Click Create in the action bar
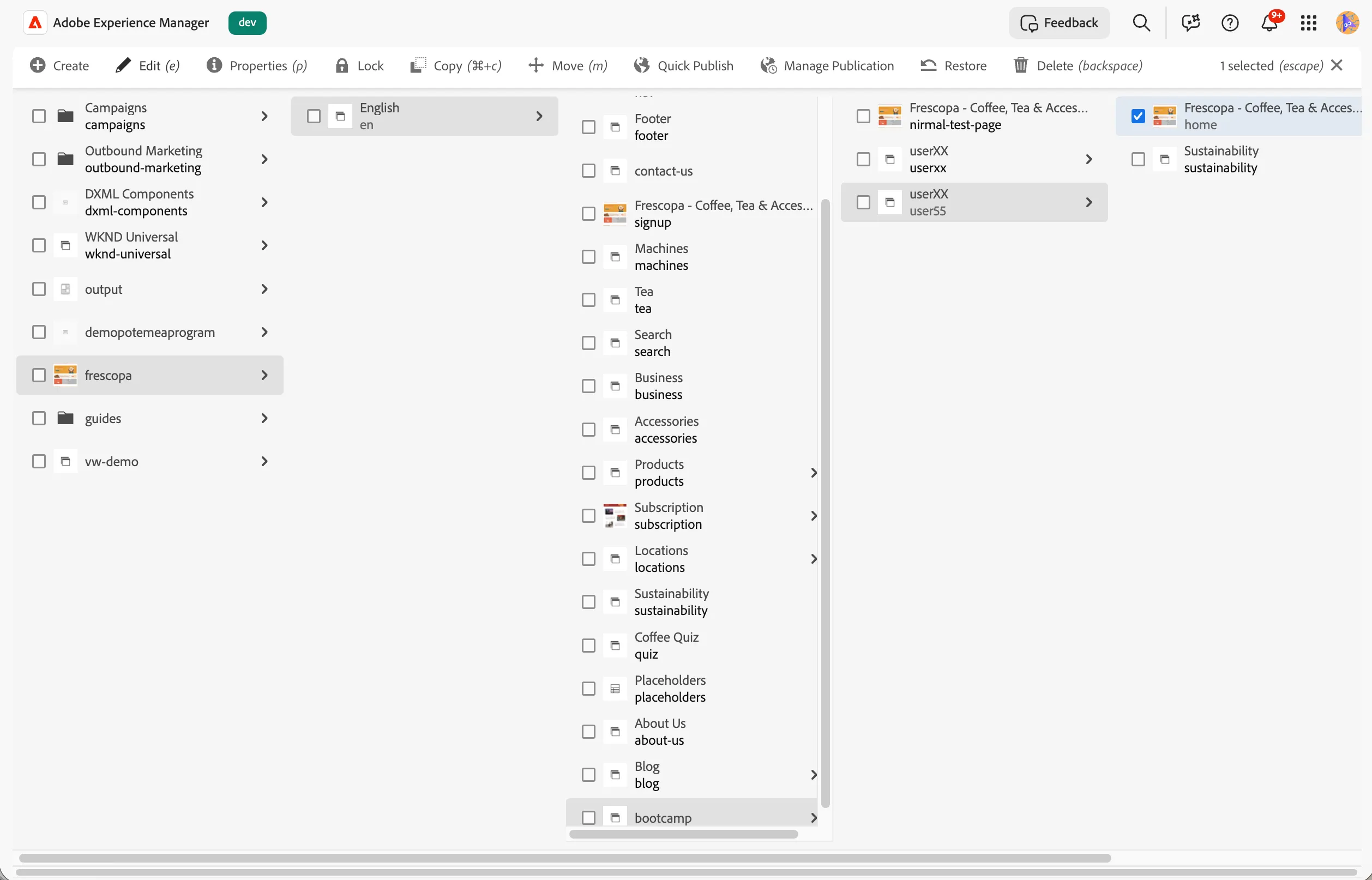Image resolution: width=1372 pixels, height=880 pixels. pos(59,66)
